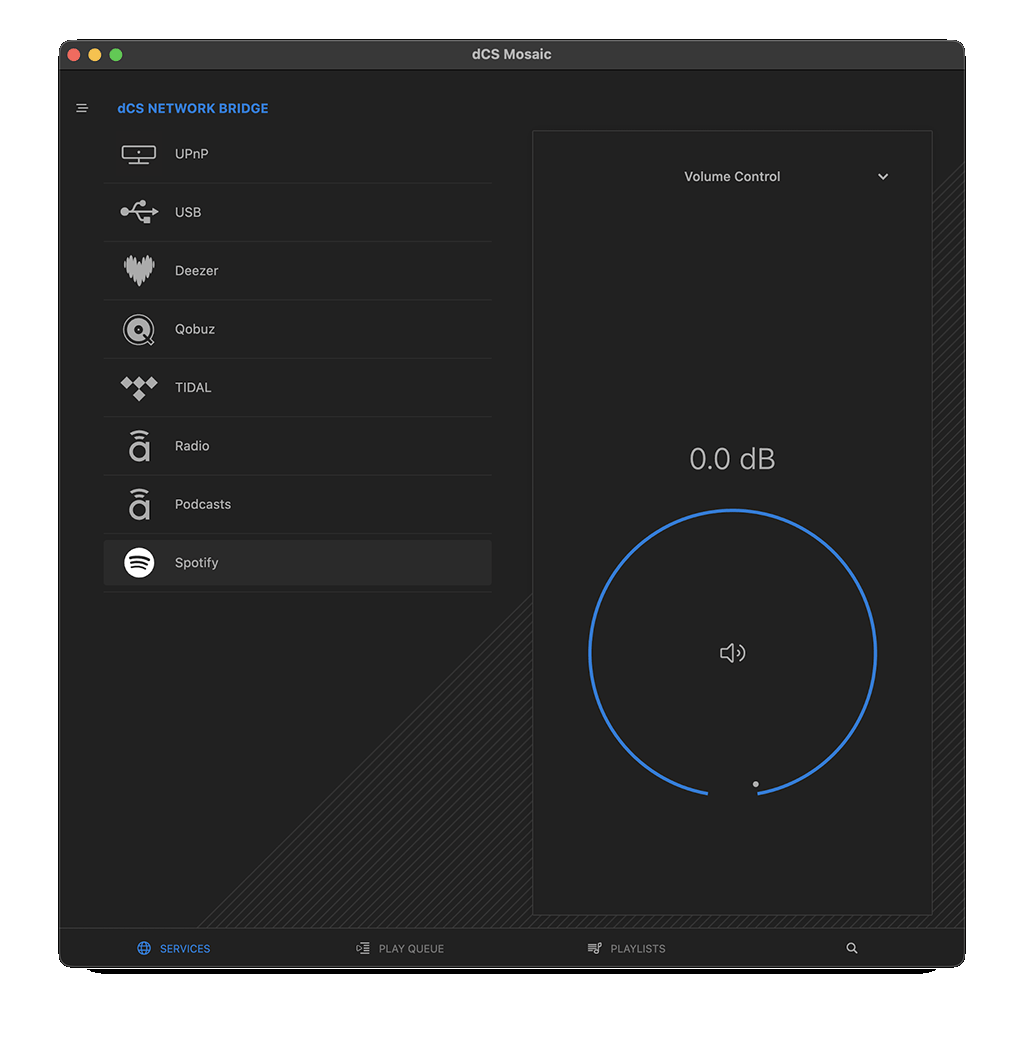This screenshot has height=1045, width=1024.
Task: Click the UPnP network device icon
Action: click(138, 154)
